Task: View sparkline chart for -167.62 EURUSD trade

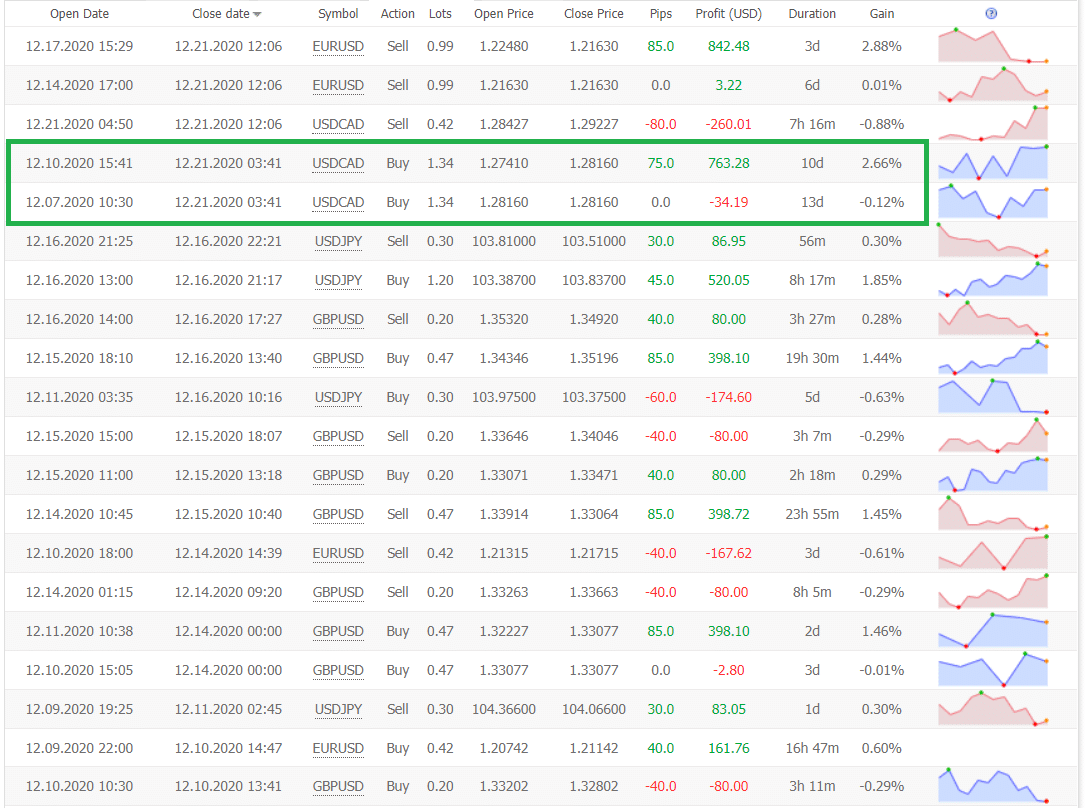Action: click(x=993, y=552)
